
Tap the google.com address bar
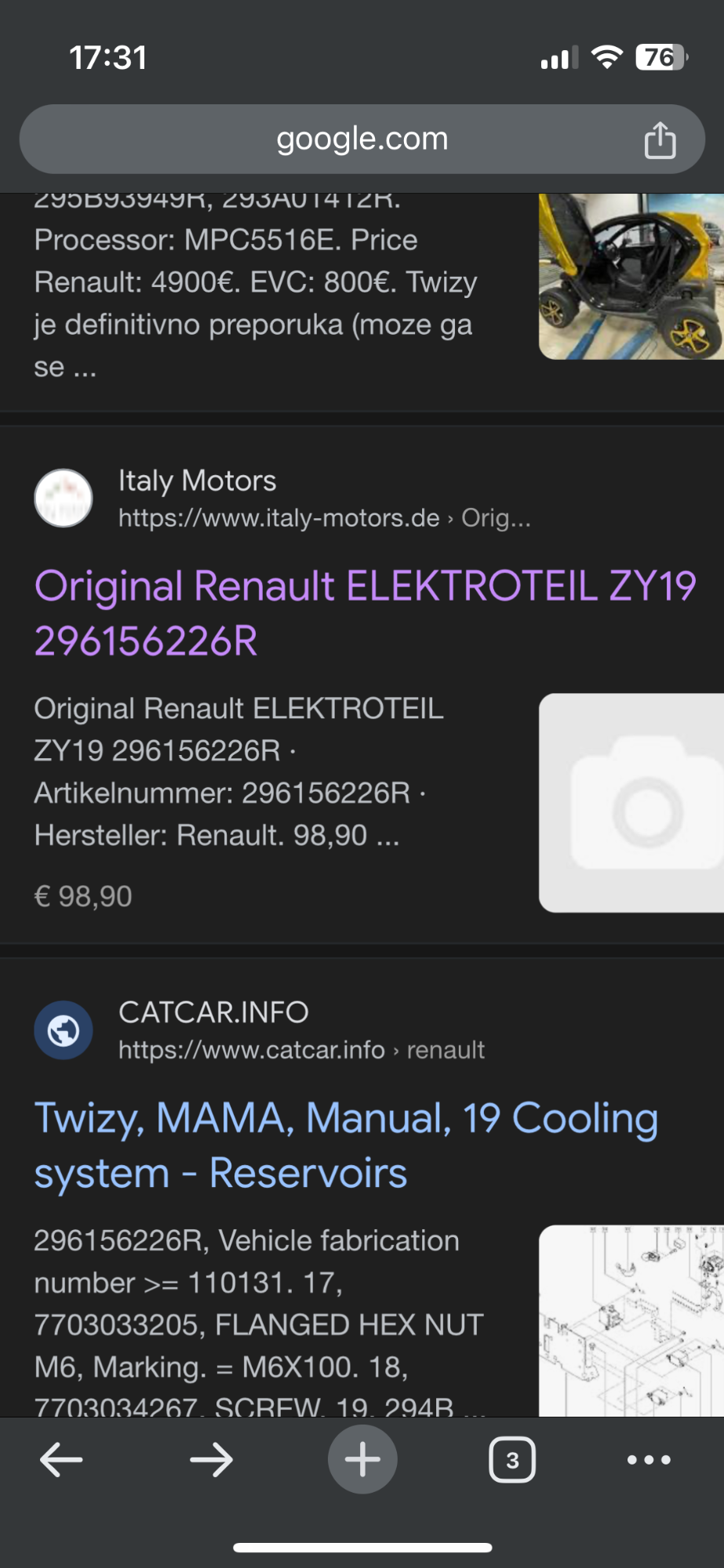click(362, 140)
